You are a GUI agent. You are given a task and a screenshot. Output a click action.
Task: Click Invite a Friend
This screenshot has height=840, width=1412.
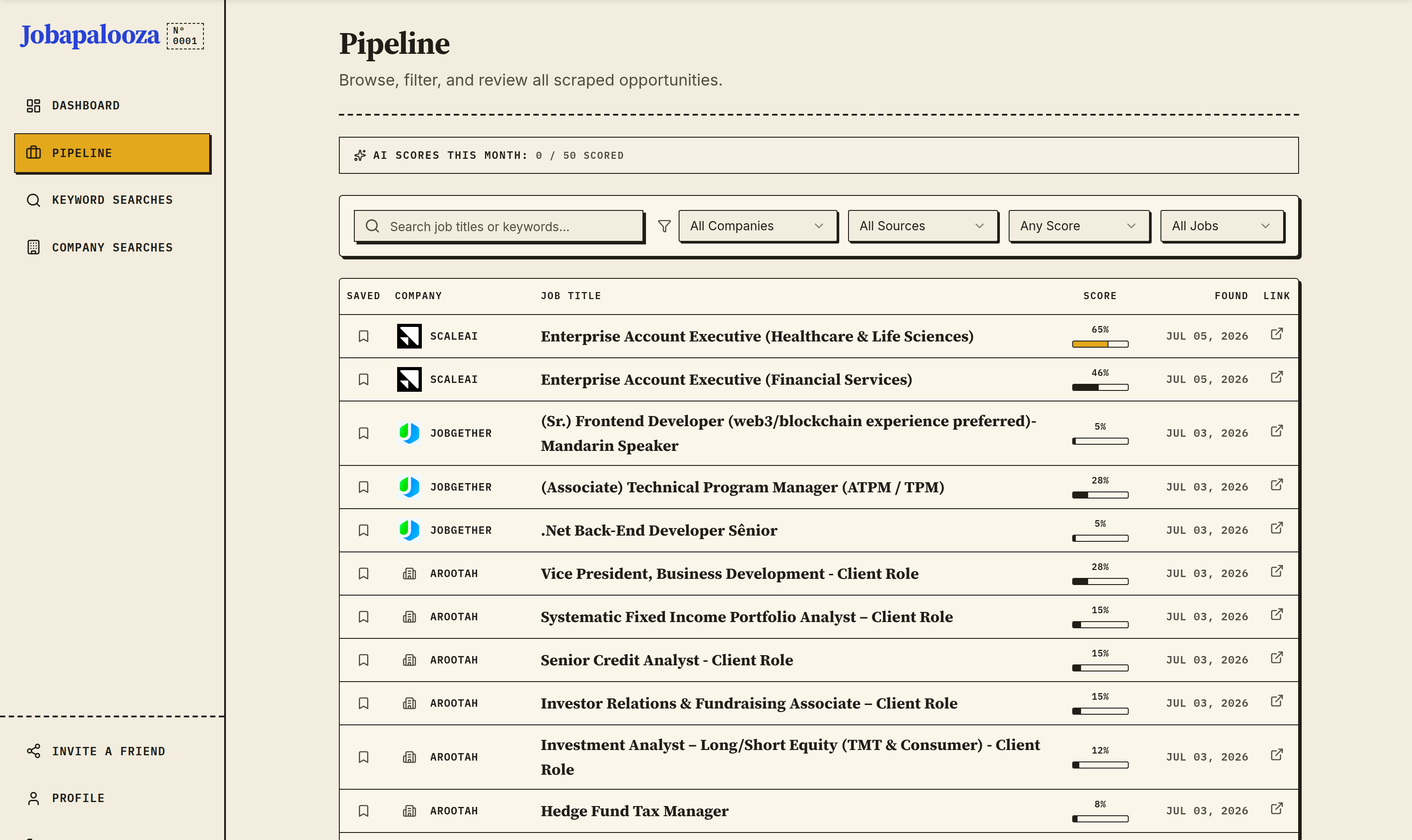[112, 751]
